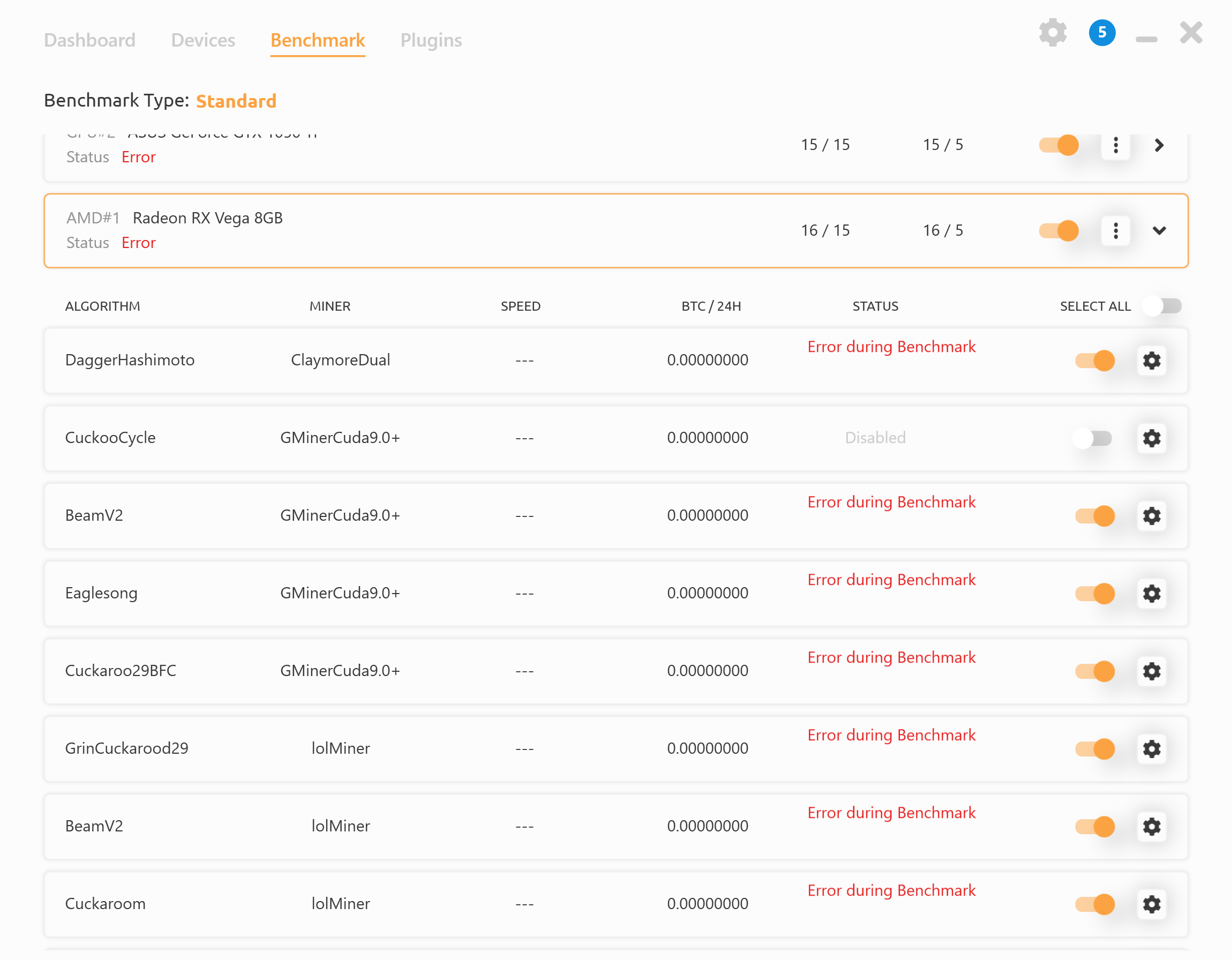
Task: Expand the GTX GPU benchmark details
Action: [1159, 145]
